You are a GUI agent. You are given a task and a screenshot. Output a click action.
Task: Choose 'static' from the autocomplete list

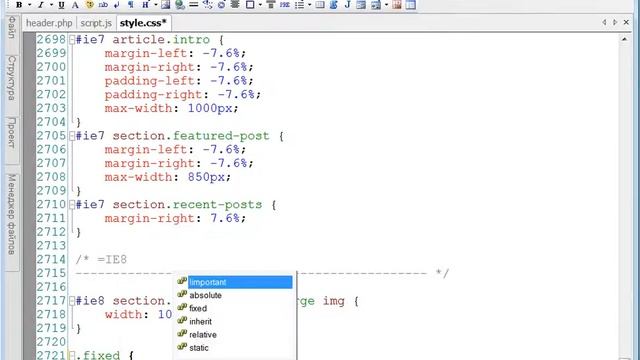[235, 347]
